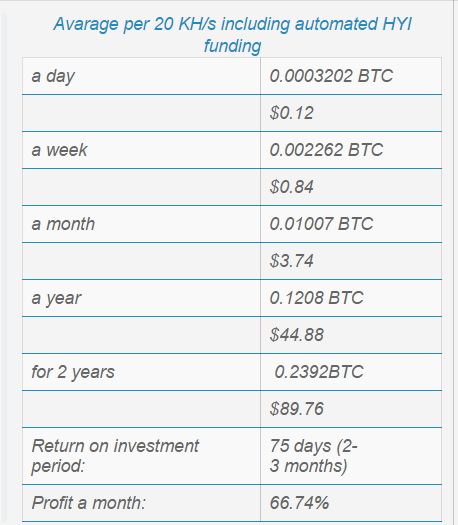This screenshot has width=458, height=525.
Task: Click the 0.0003202 BTC daily value
Action: (331, 76)
